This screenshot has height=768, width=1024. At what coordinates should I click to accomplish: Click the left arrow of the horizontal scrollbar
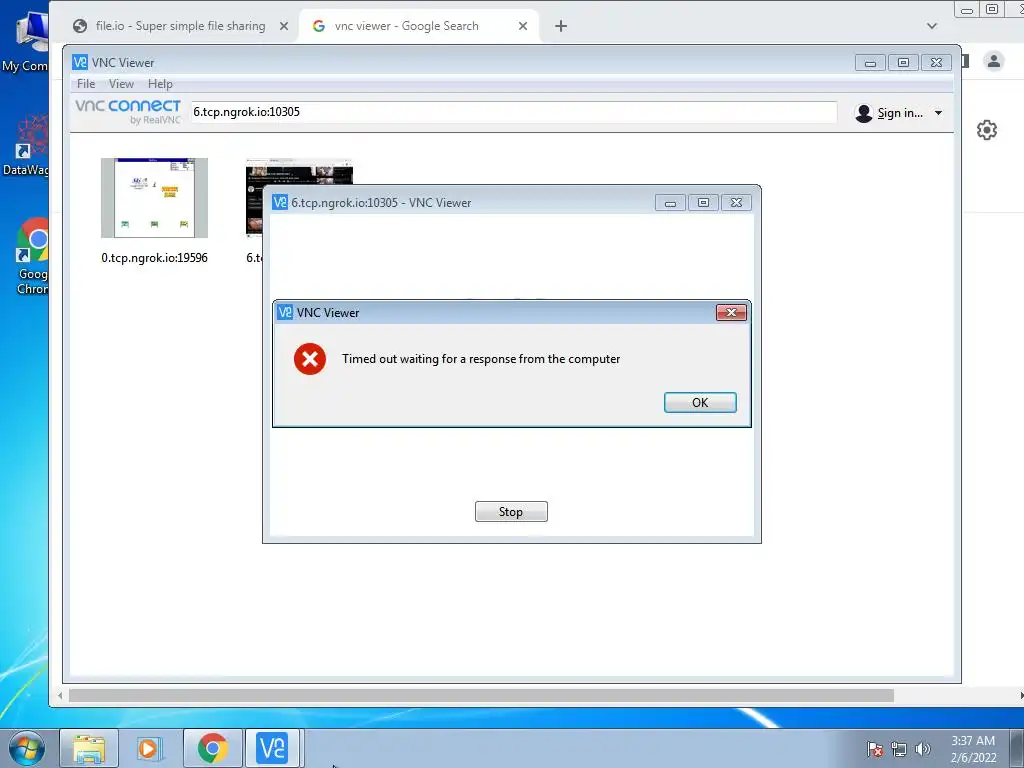click(x=60, y=696)
